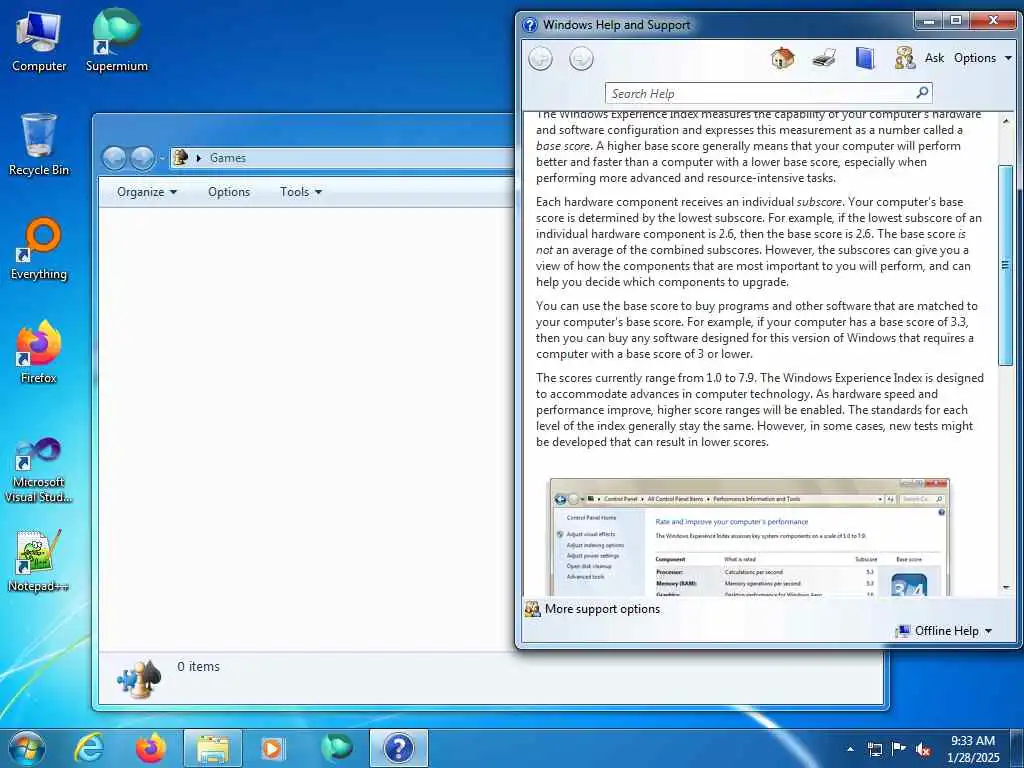
Task: Launch Firefox from the taskbar
Action: (150, 748)
